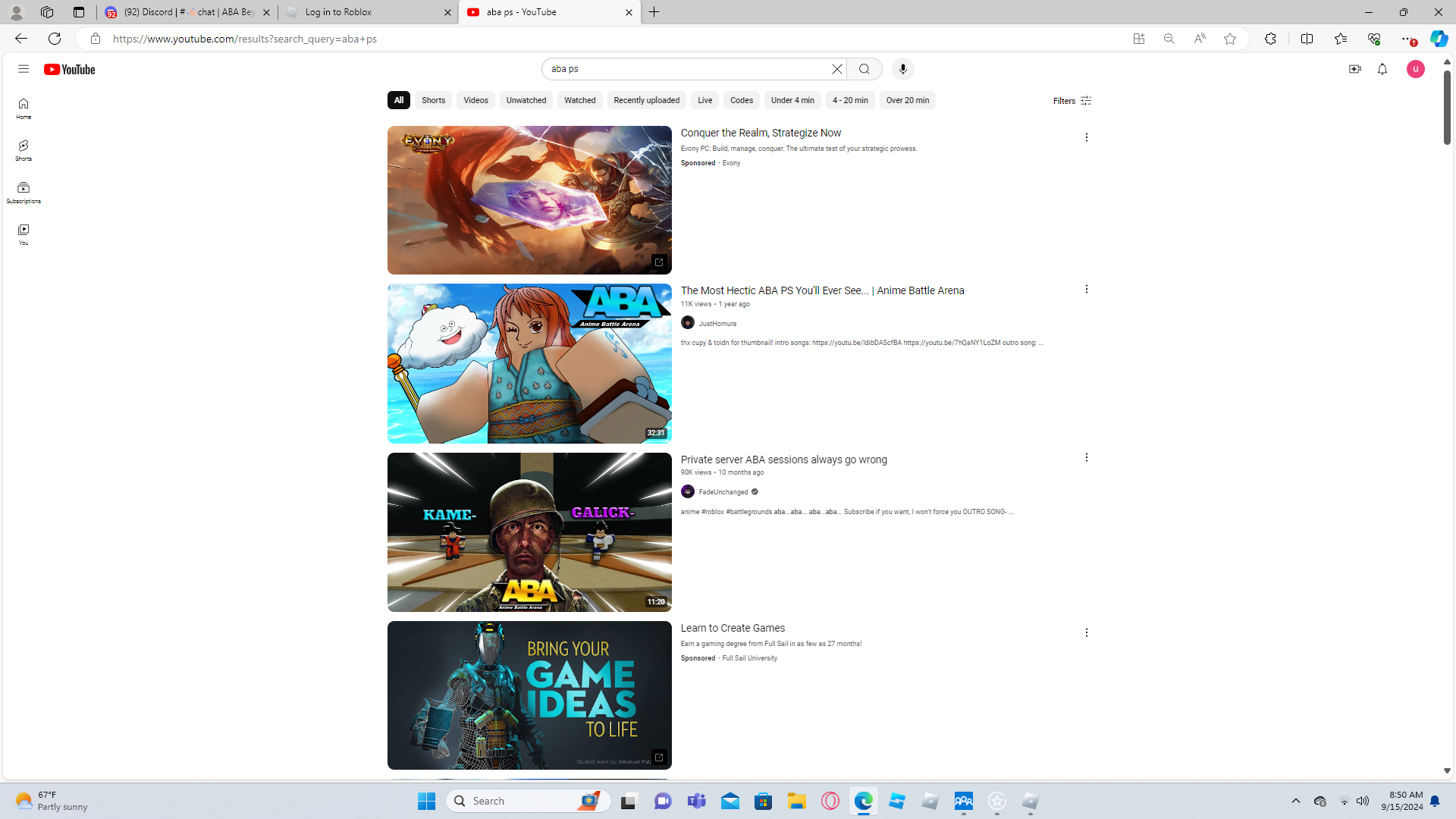1456x819 pixels.
Task: Open Conquer the Realm ad title
Action: coord(761,133)
